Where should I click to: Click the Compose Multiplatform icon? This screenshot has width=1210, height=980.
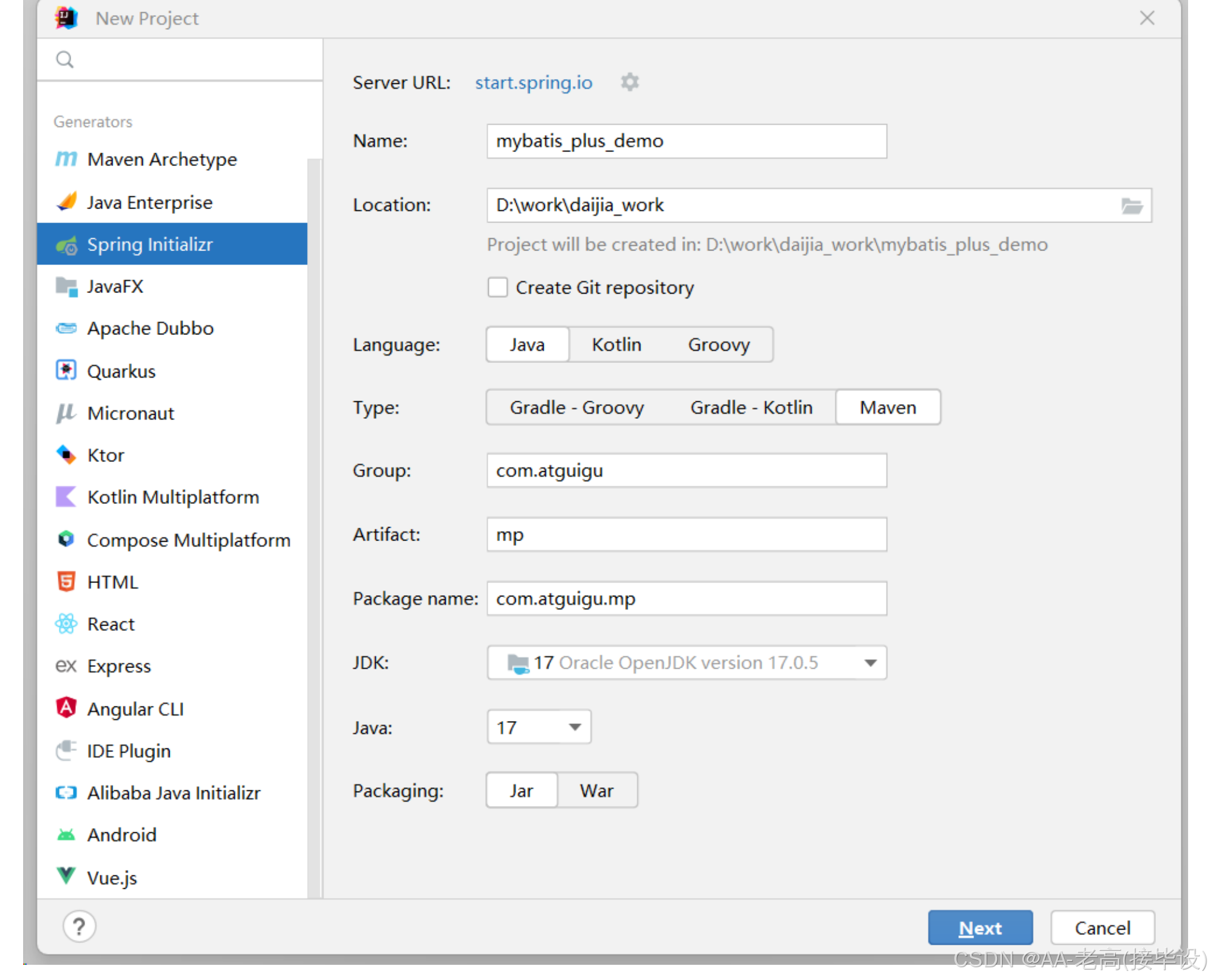[x=66, y=539]
